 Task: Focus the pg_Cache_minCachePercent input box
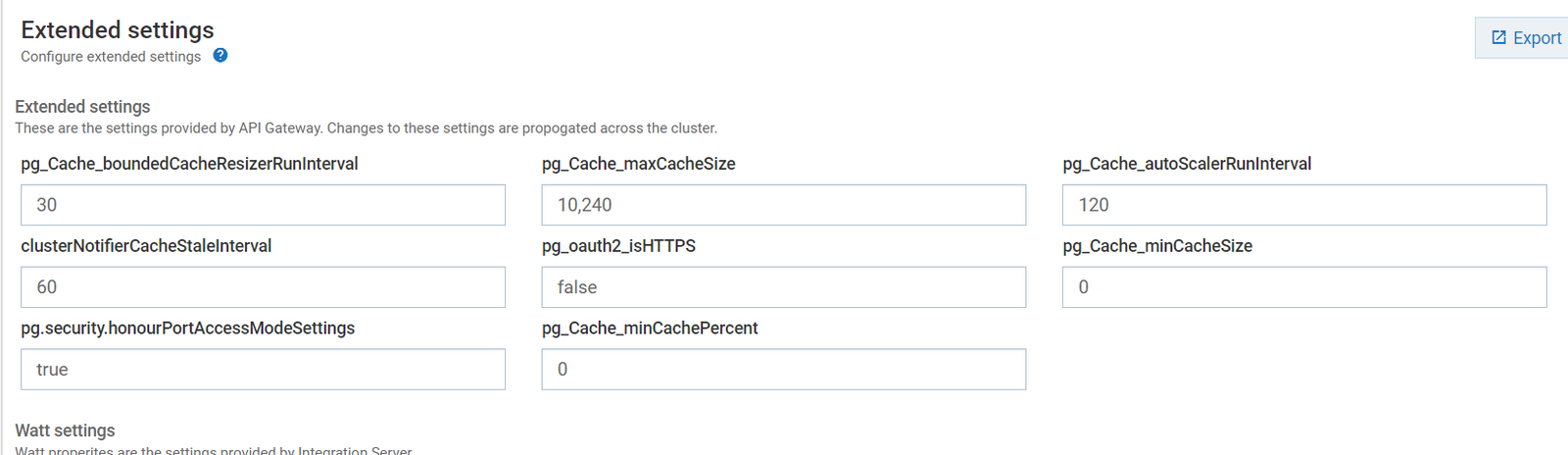[783, 370]
